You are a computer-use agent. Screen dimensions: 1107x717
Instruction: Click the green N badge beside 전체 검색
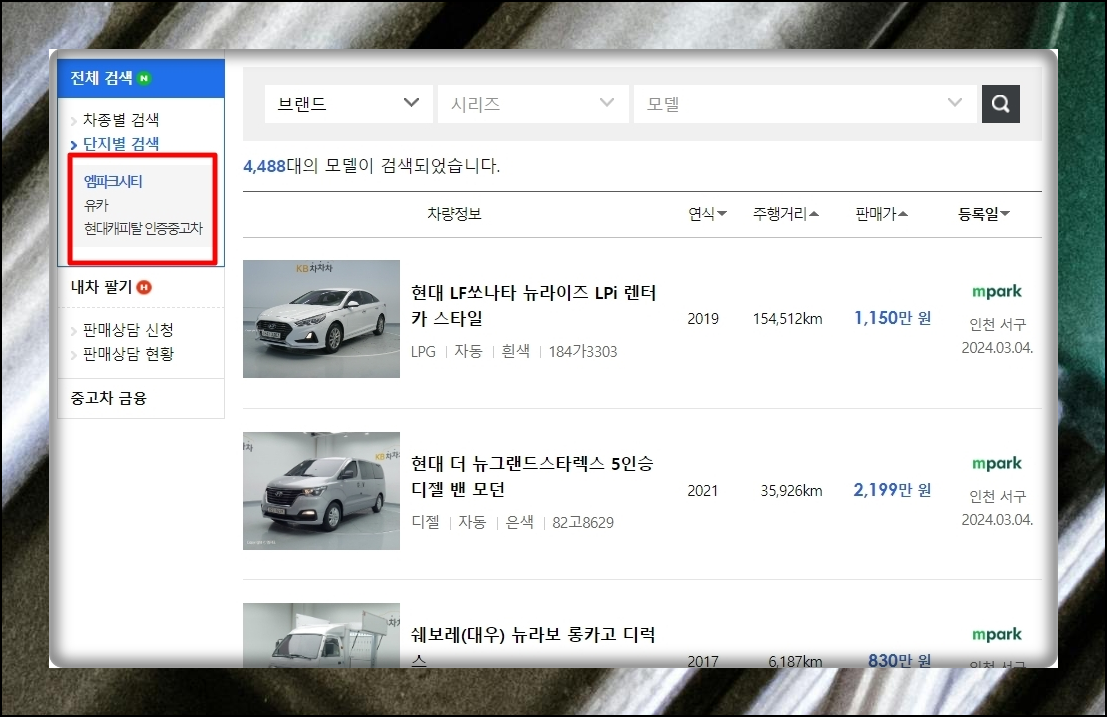[144, 78]
